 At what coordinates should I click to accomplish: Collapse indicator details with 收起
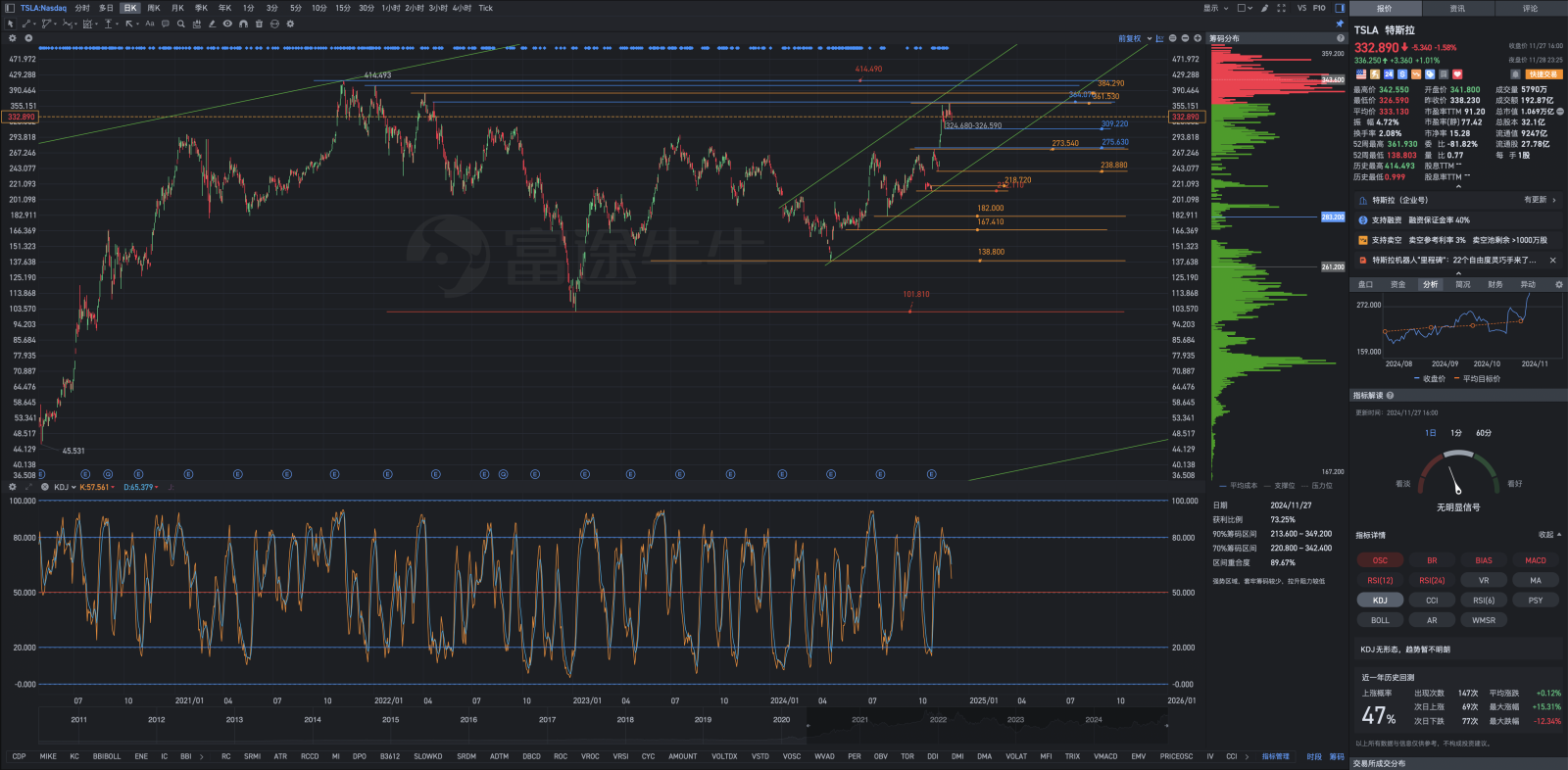(1549, 535)
